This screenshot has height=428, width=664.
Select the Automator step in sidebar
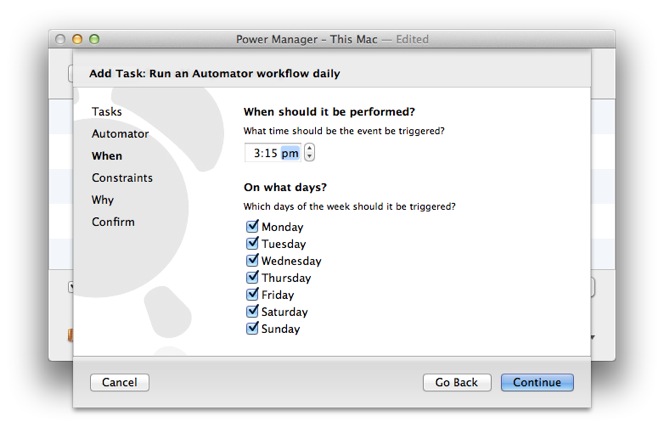click(120, 134)
